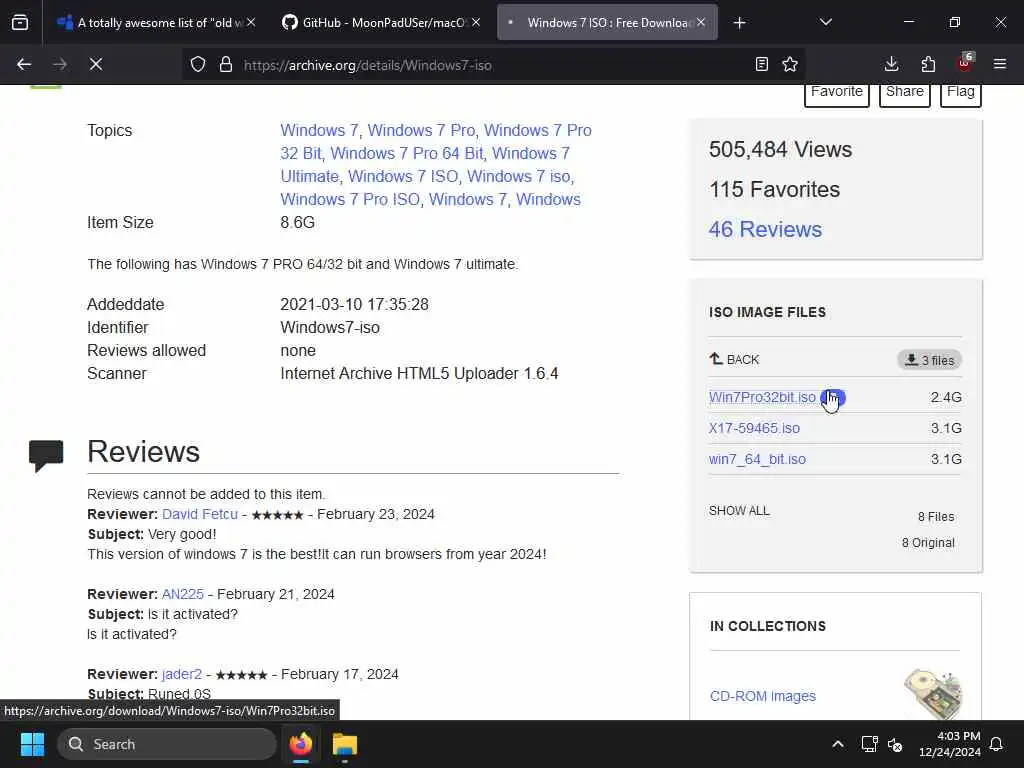Toggle reader view icon
Screen dimensions: 1024x768
point(761,64)
